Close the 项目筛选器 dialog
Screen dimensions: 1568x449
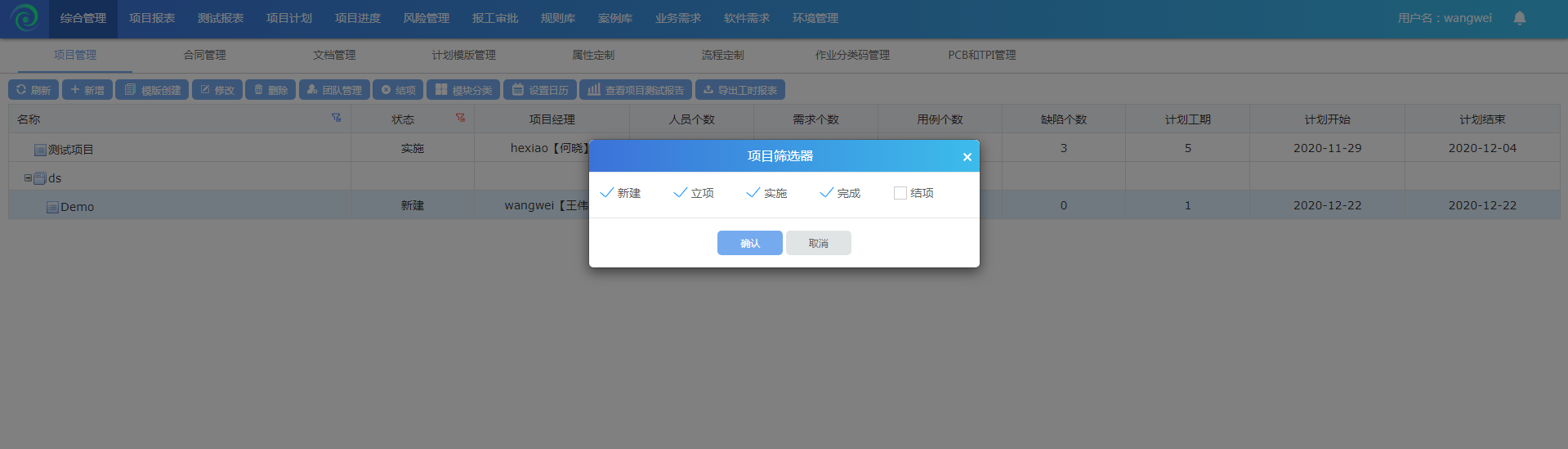point(967,157)
